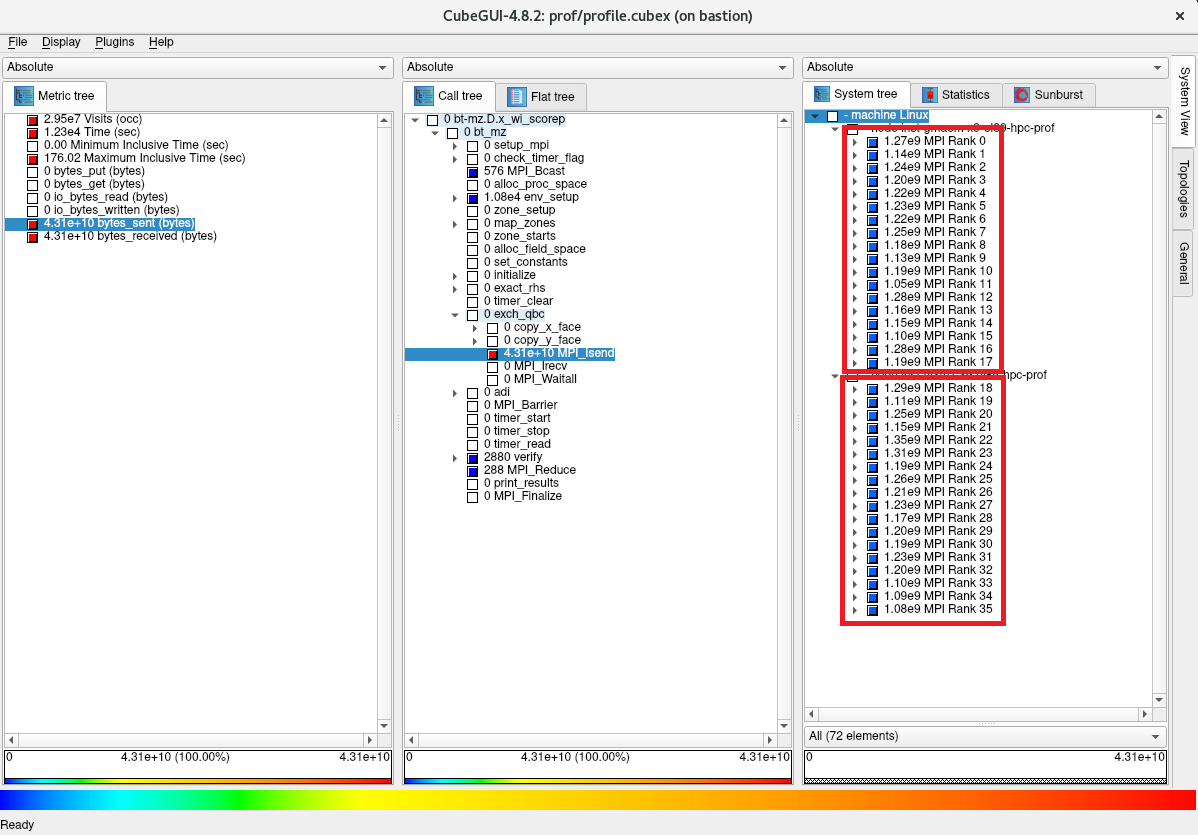Click the white box beside MPI_Barrier
Screen dimensions: 1198x835
[x=473, y=406]
